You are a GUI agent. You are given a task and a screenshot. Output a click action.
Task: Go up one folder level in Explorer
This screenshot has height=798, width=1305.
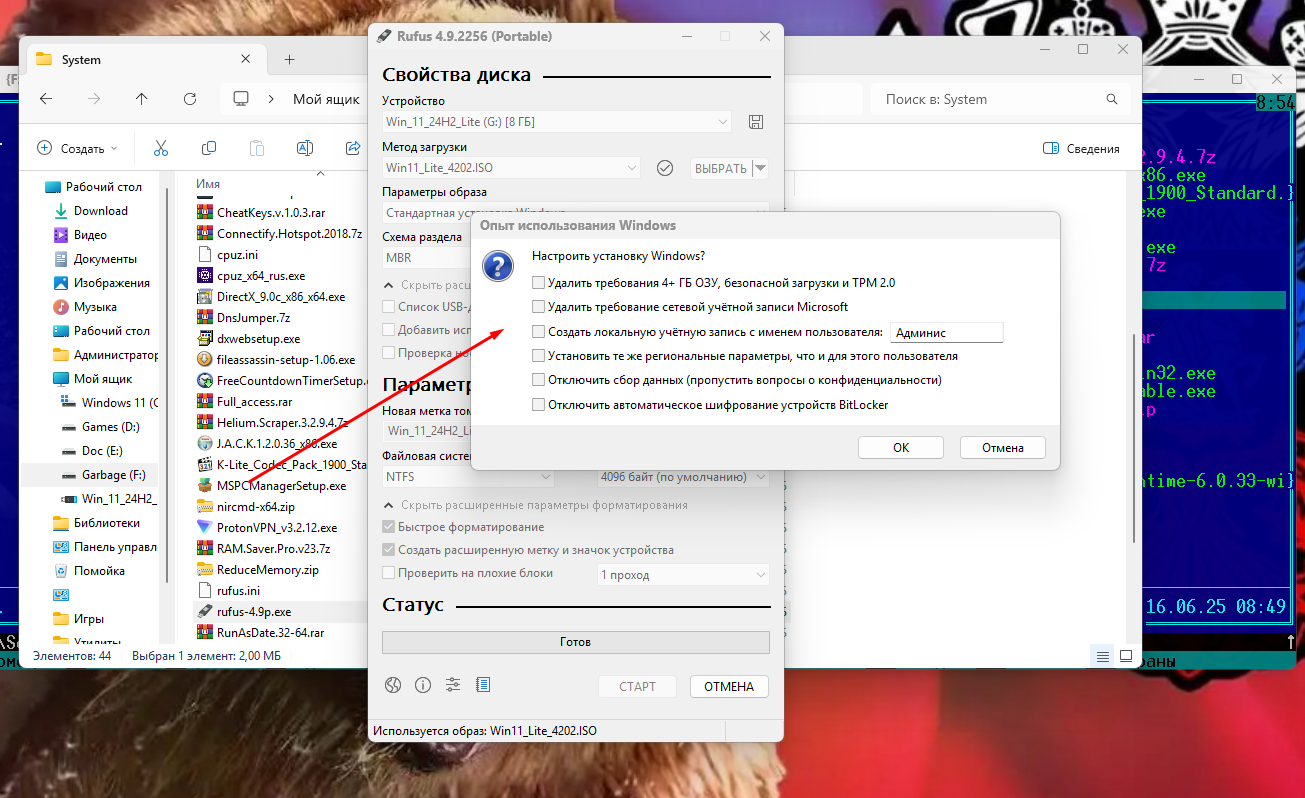[142, 99]
